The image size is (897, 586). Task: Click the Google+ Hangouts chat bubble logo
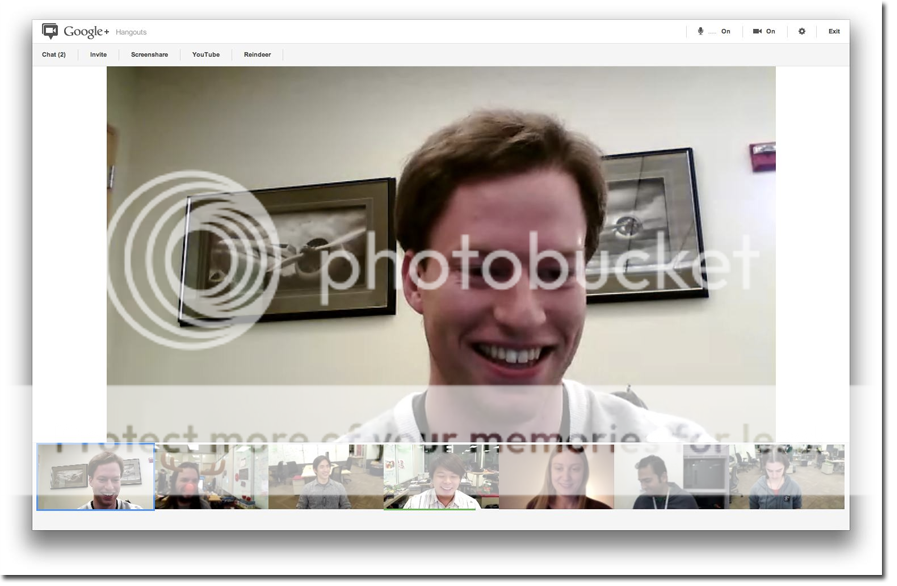tap(50, 31)
